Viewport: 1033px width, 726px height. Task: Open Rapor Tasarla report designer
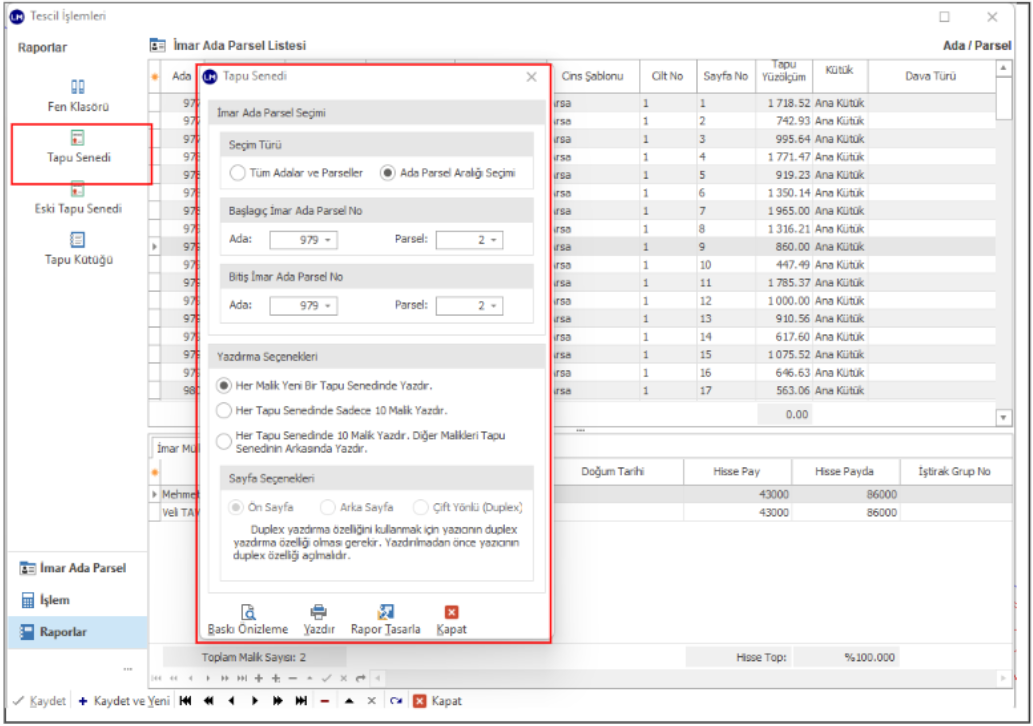click(x=385, y=612)
